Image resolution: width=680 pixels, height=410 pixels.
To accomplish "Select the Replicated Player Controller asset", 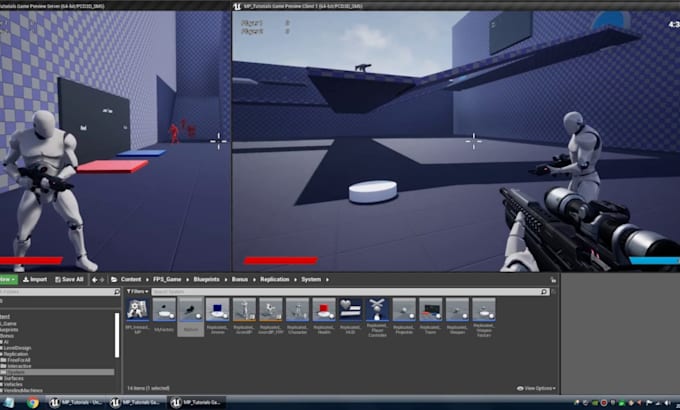I will click(x=377, y=317).
